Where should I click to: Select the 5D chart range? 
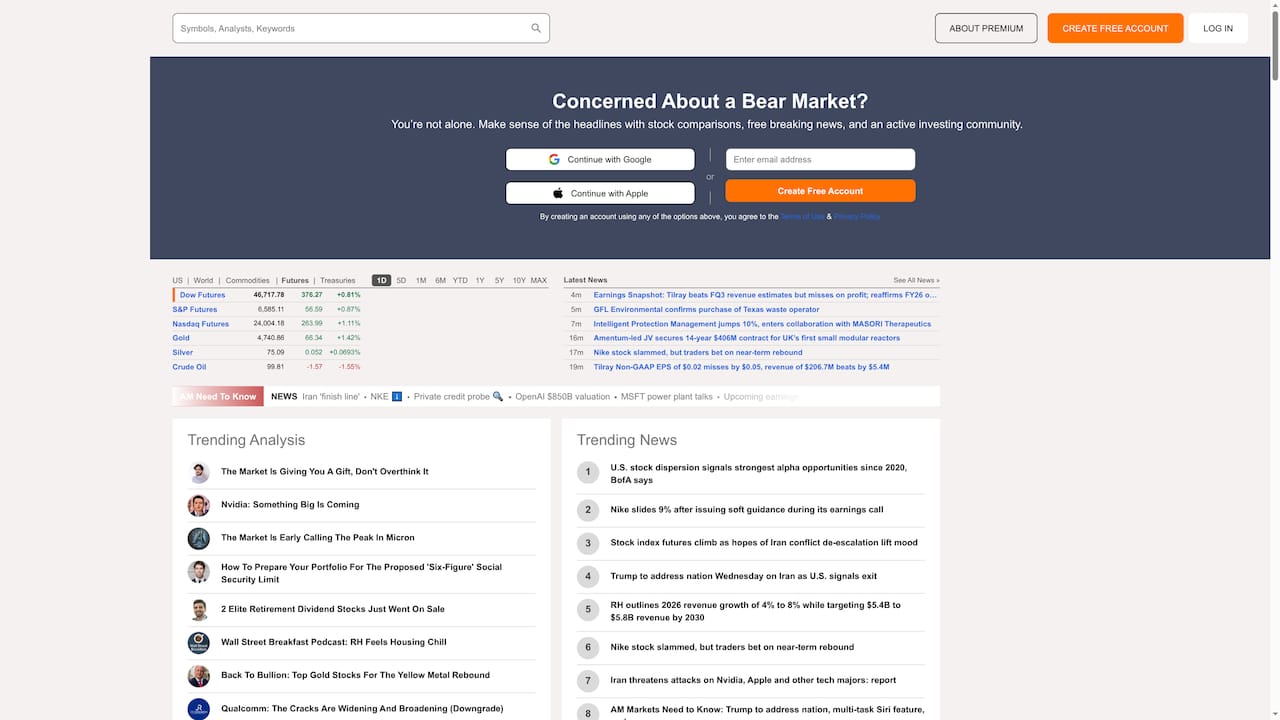(401, 281)
